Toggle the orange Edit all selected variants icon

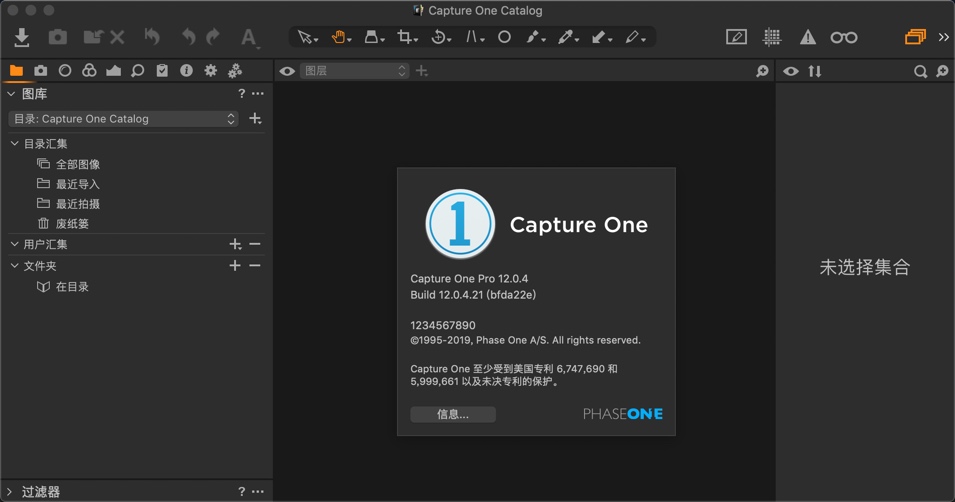point(915,37)
